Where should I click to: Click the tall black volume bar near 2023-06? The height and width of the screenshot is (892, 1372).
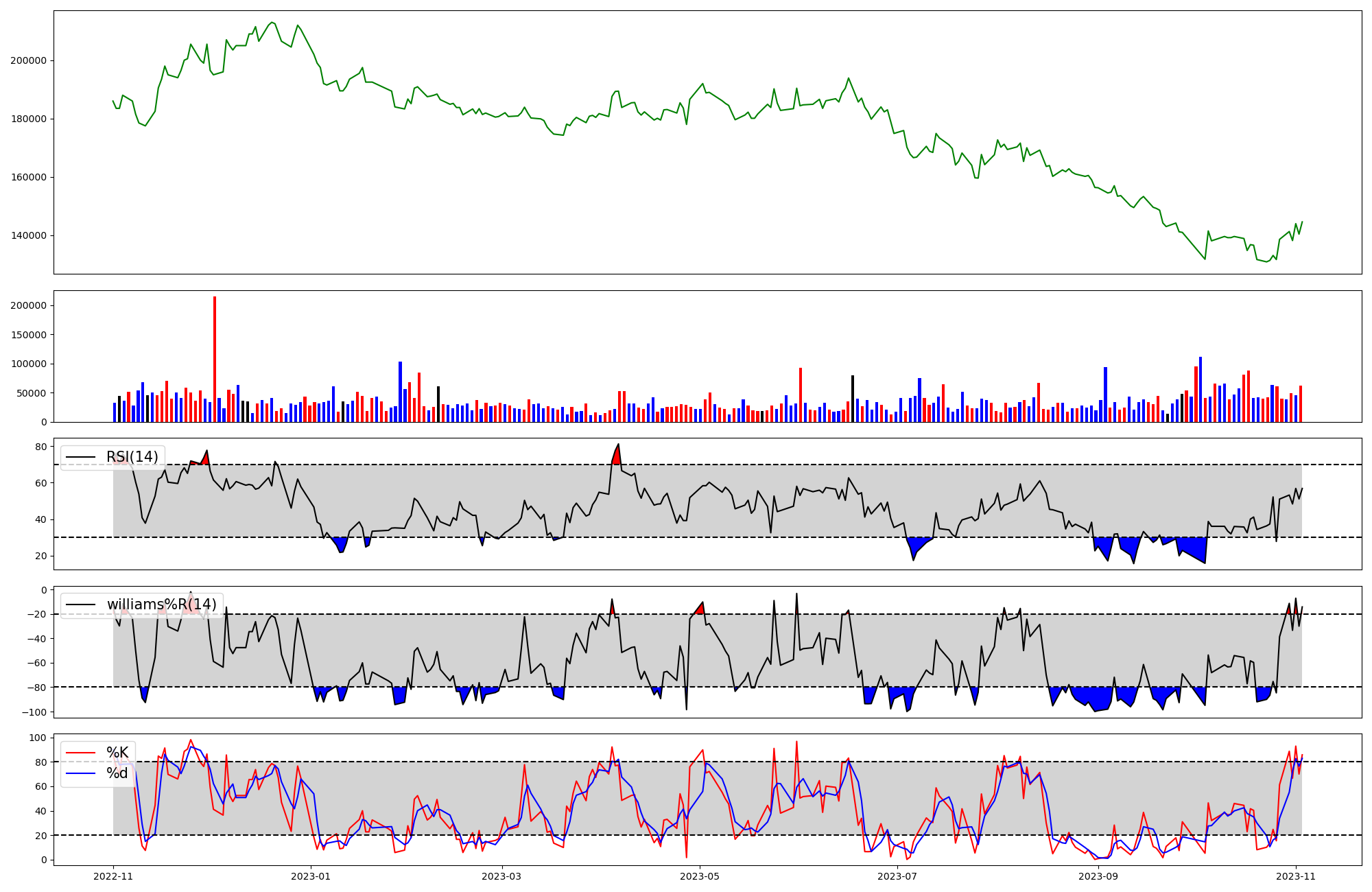pos(853,399)
